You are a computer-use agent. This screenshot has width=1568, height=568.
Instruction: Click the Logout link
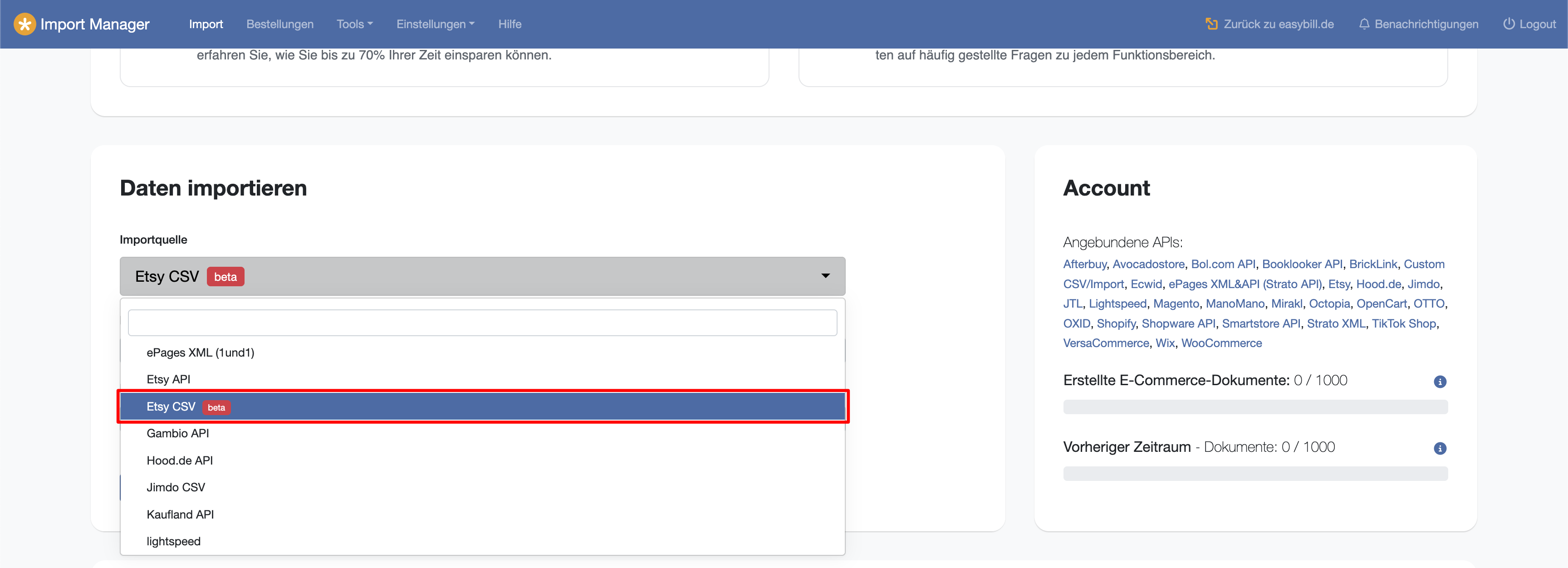click(x=1537, y=24)
